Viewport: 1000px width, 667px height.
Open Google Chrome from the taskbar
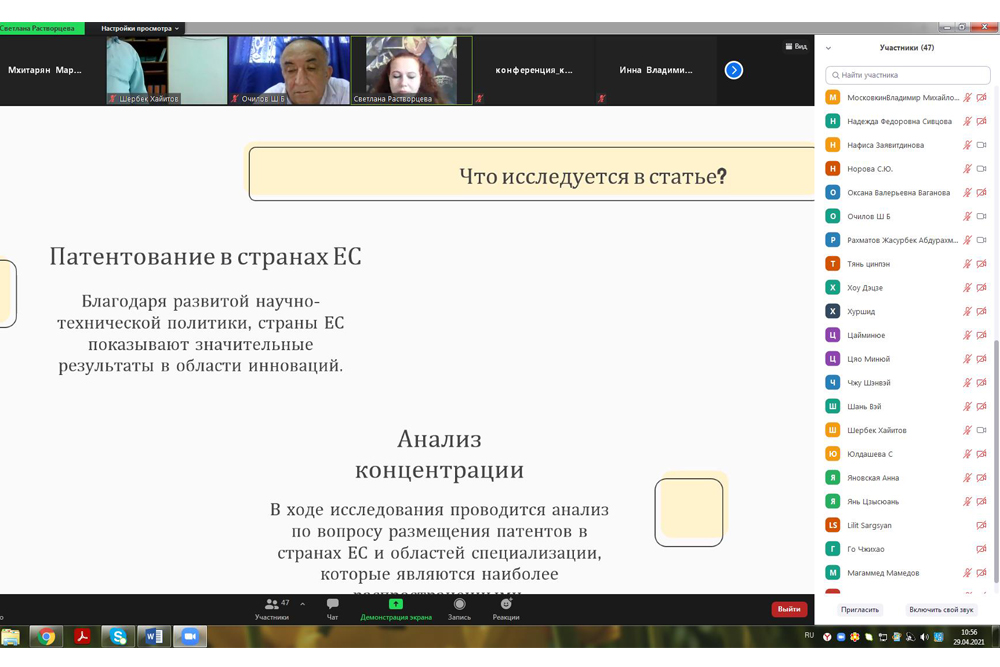click(45, 636)
